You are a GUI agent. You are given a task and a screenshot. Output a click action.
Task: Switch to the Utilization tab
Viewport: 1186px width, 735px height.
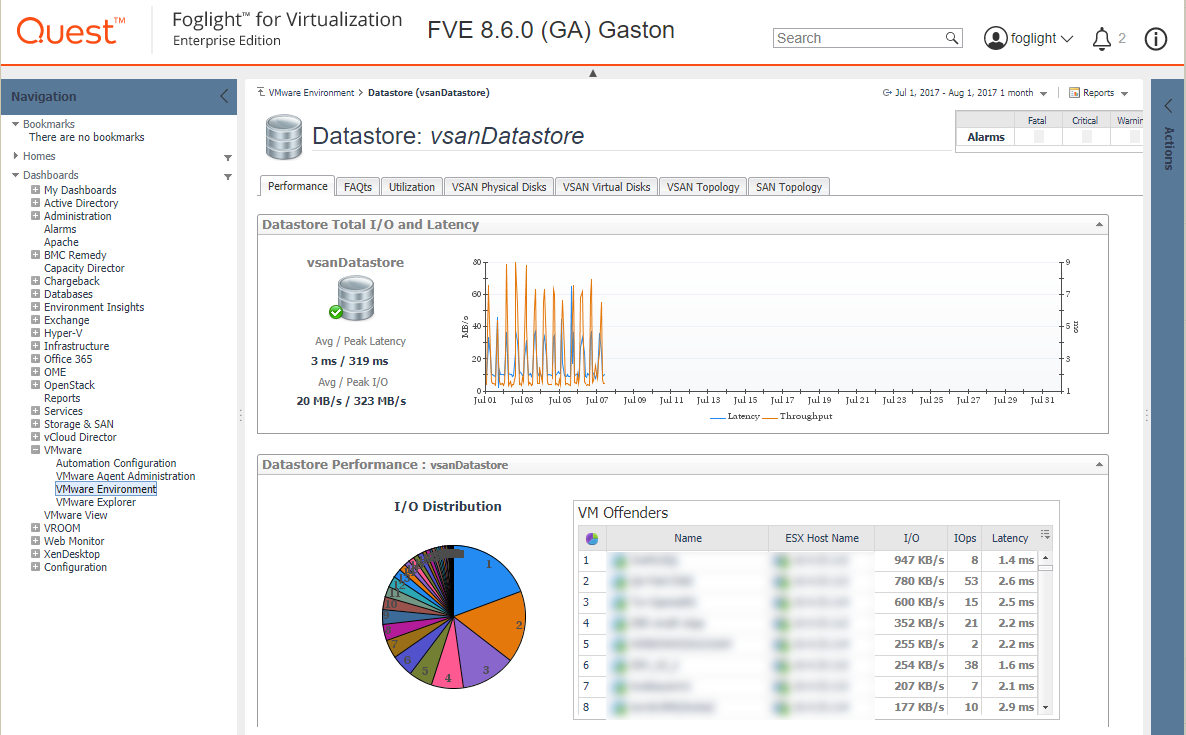411,187
